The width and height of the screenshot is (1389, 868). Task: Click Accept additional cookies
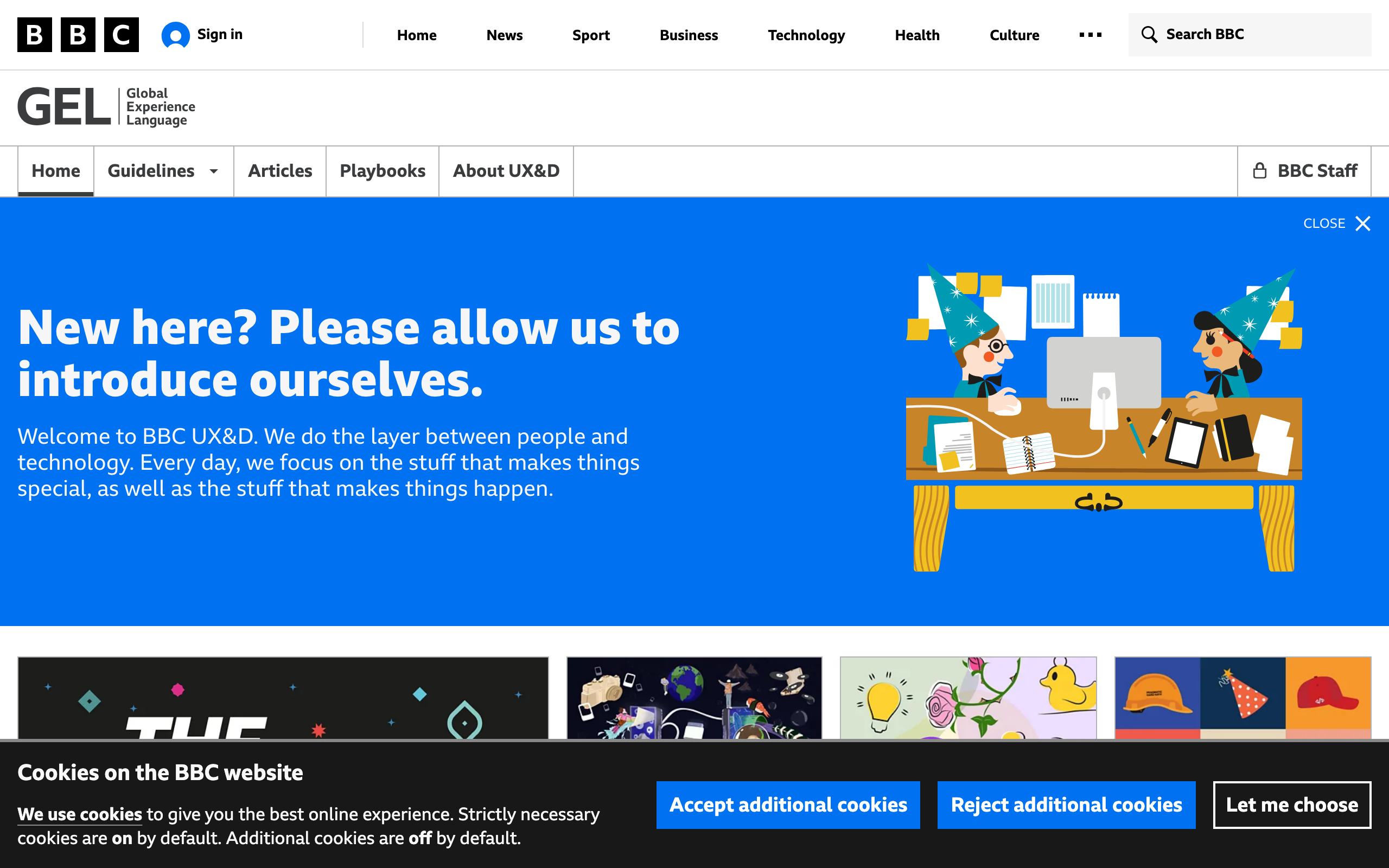788,805
